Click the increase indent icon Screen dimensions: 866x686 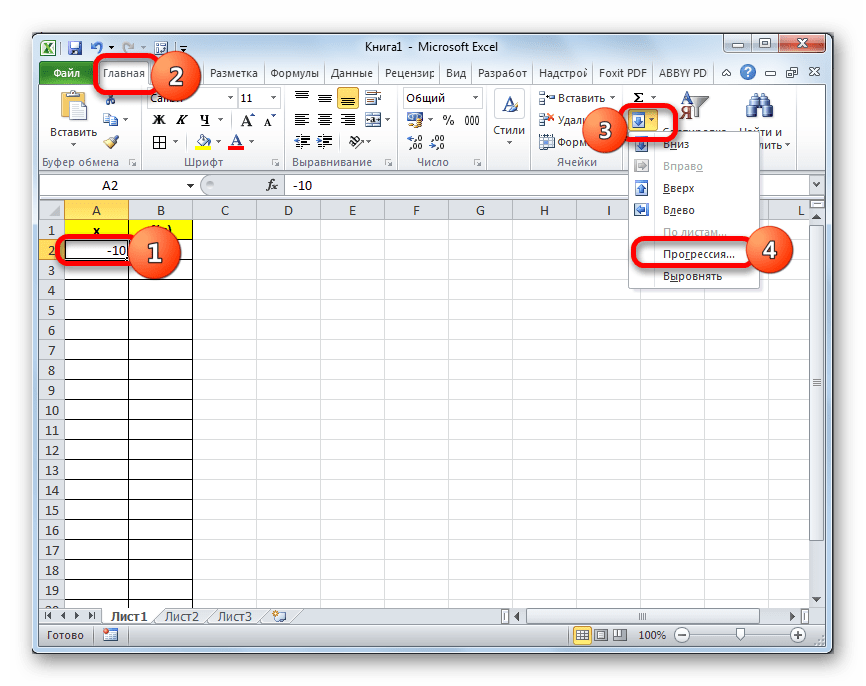click(x=325, y=142)
